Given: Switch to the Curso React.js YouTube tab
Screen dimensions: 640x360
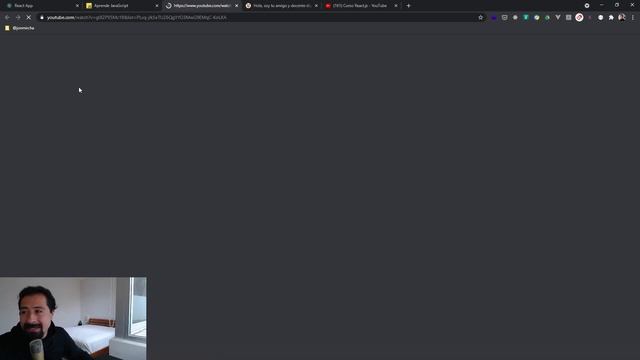Looking at the screenshot, I should 361,6.
